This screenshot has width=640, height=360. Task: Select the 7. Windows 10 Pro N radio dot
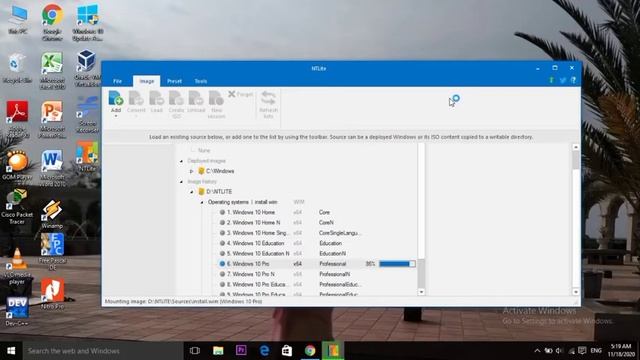click(x=222, y=274)
